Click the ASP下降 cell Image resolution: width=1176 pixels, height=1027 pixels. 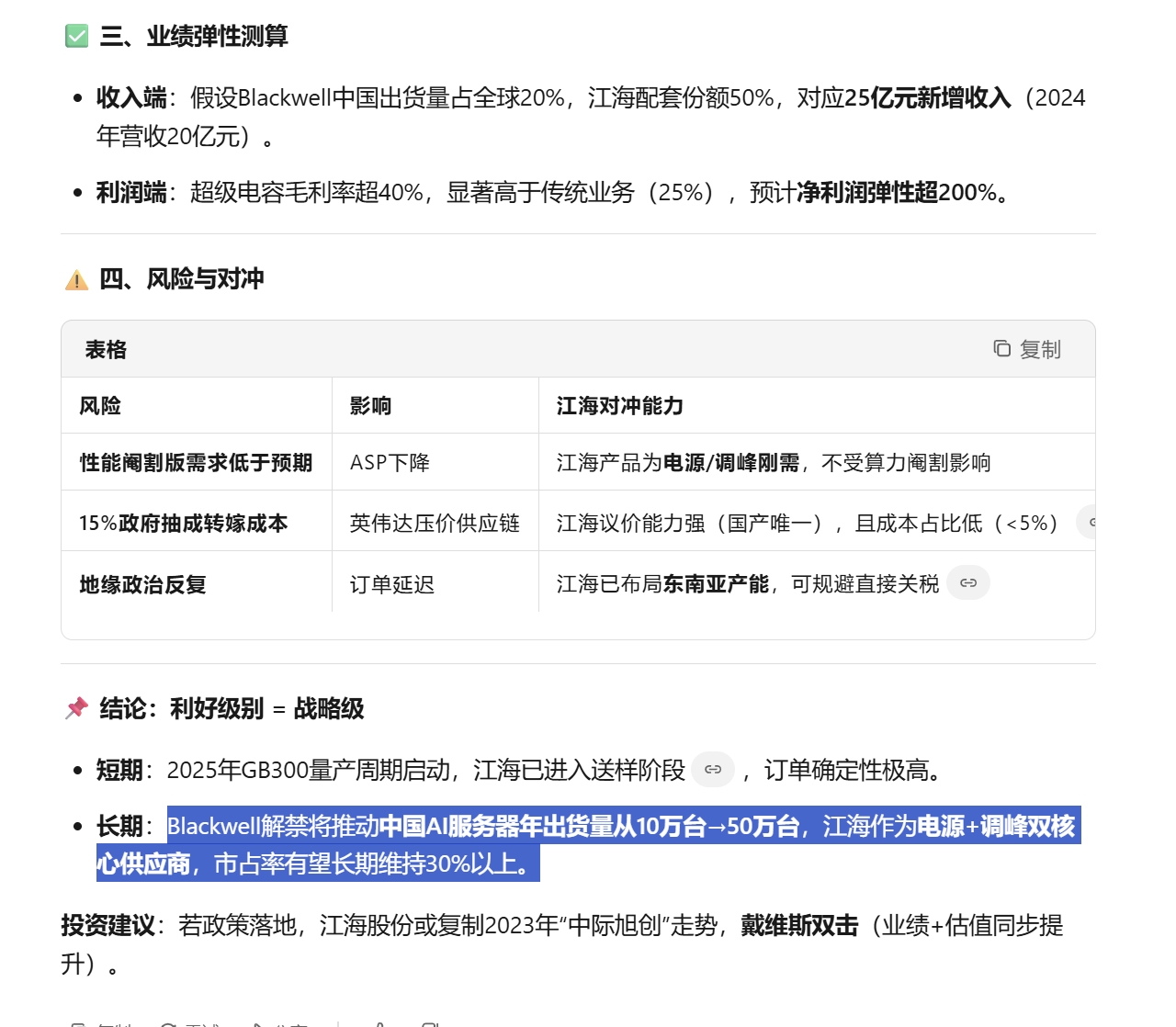435,462
